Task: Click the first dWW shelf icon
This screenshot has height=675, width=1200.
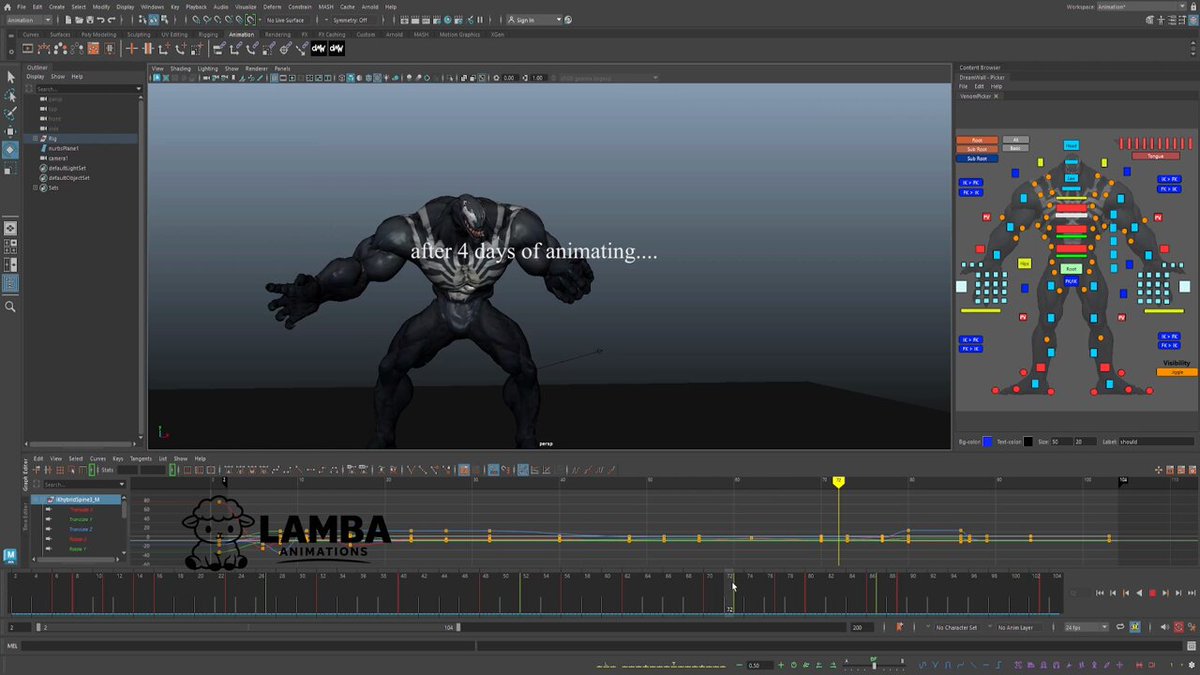Action: tap(319, 48)
